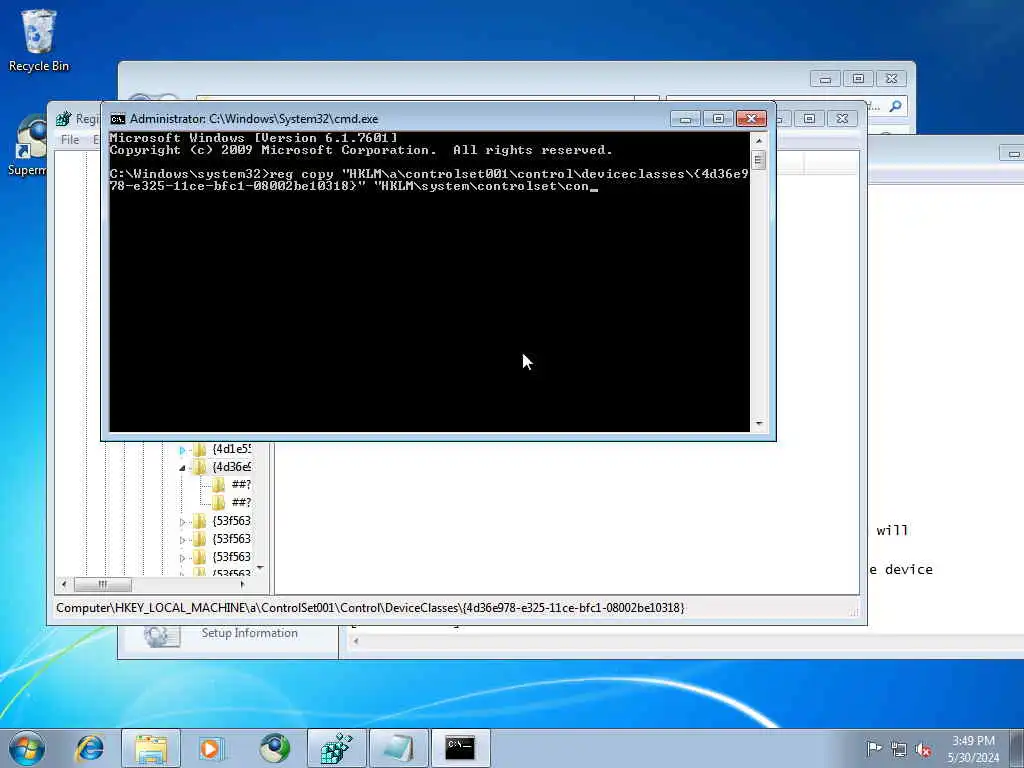
Task: Click the Microsoft Windows version line in cmd
Action: point(253,138)
